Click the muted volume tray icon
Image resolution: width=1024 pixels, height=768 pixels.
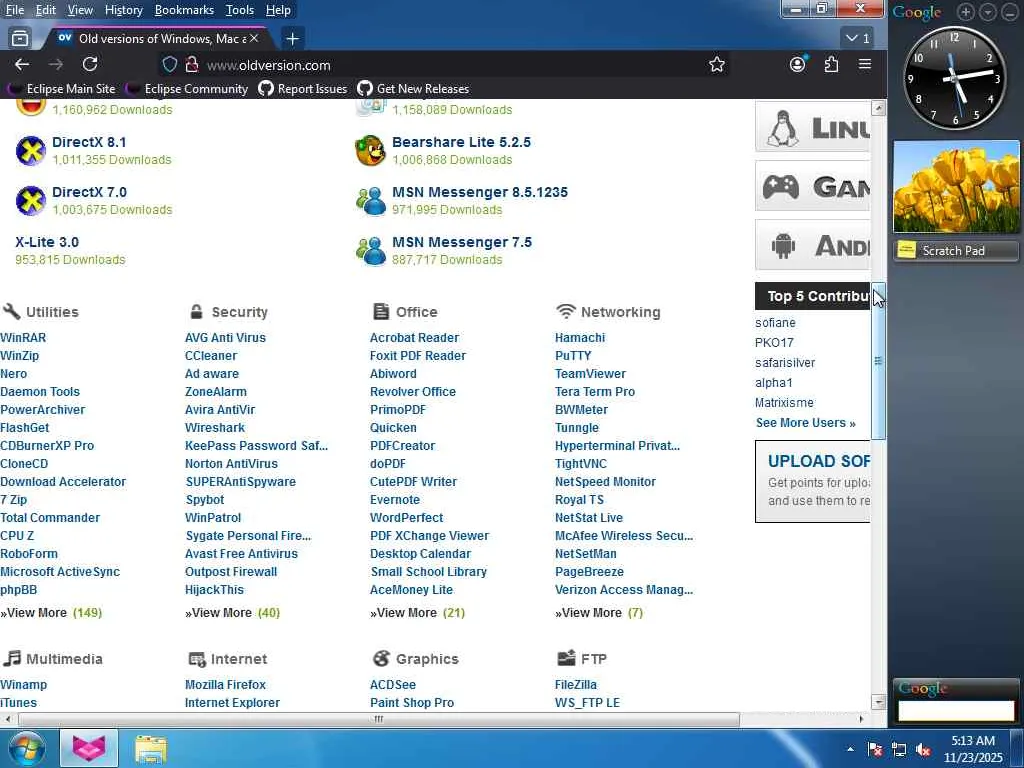point(923,750)
